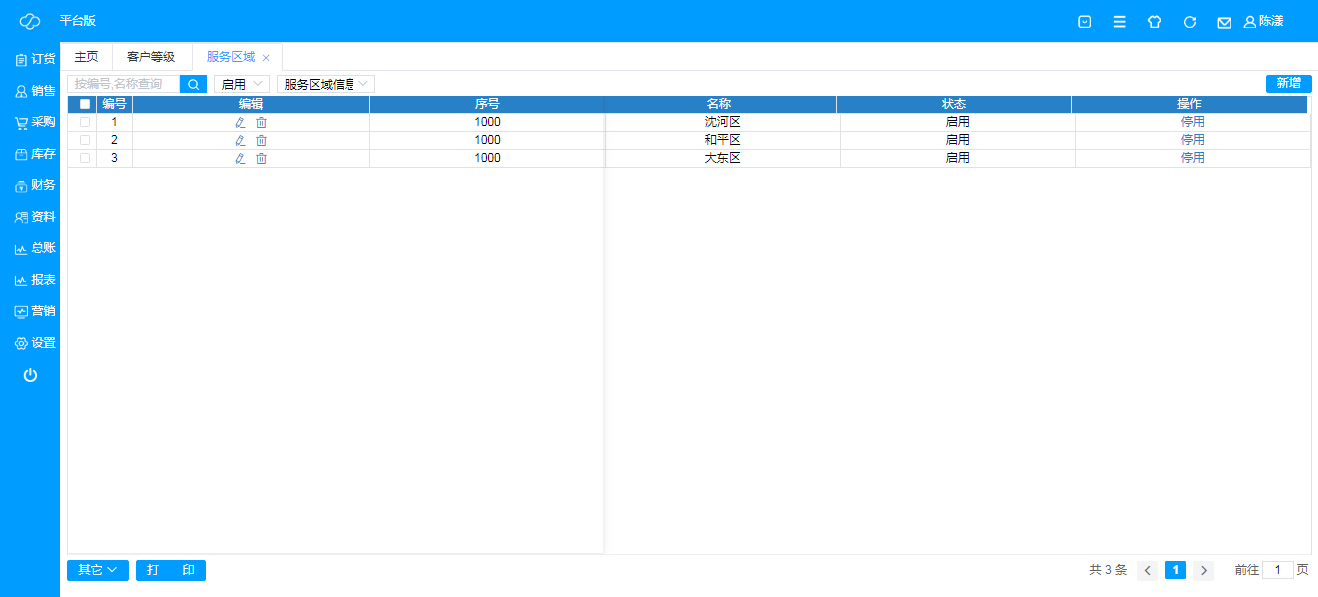Click the 打印 button
The height and width of the screenshot is (597, 1318).
tap(171, 570)
